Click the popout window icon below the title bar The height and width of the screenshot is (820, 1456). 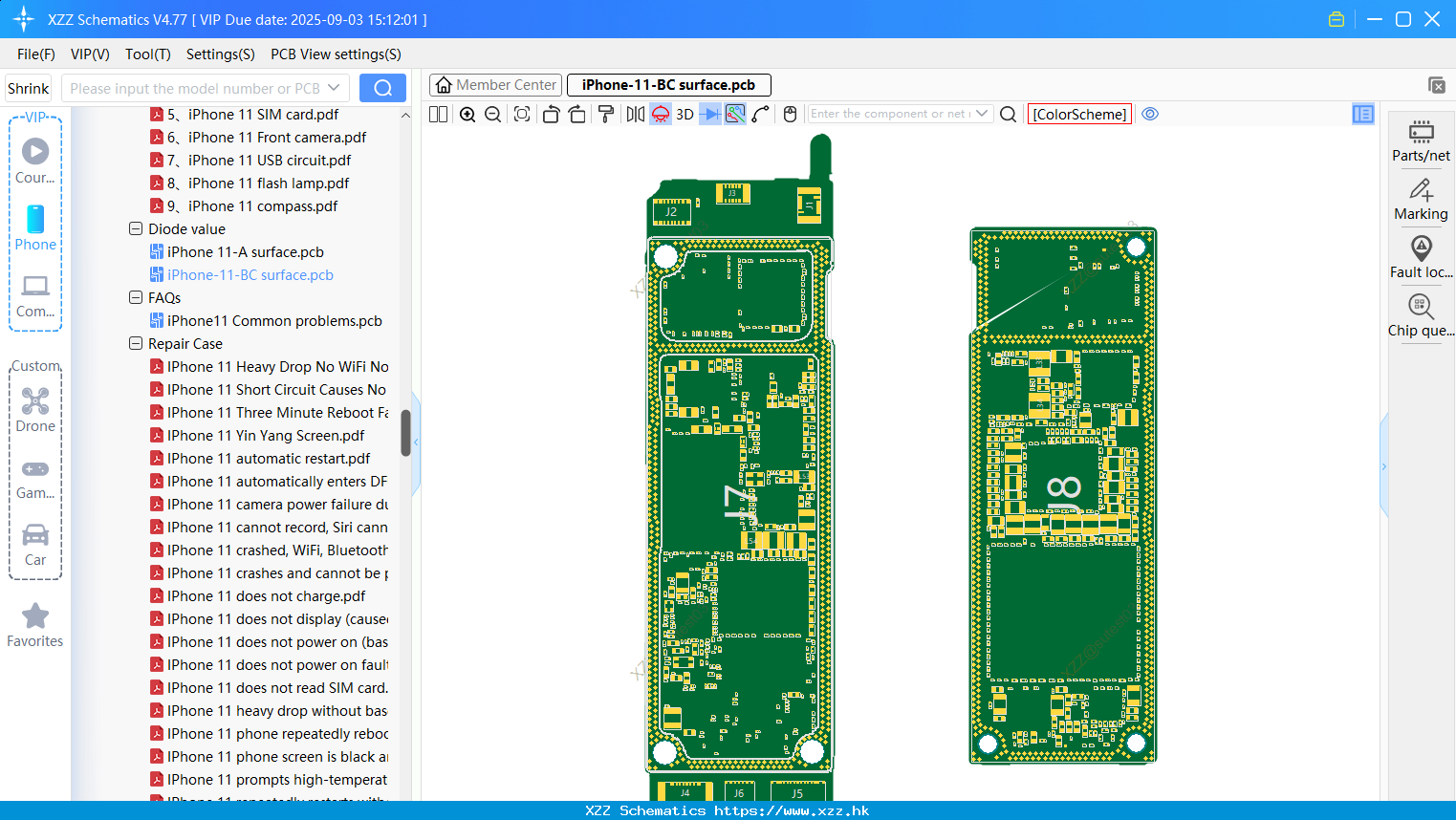[x=1436, y=85]
